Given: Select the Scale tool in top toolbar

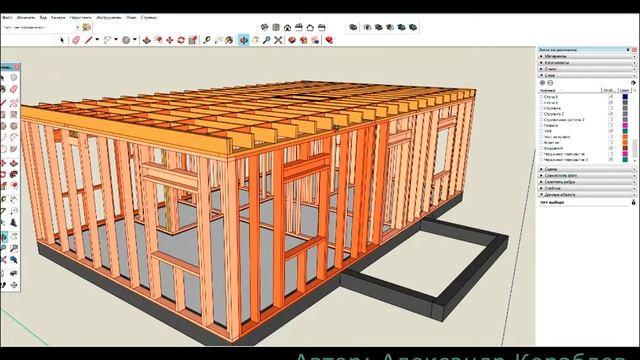Looking at the screenshot, I should click(193, 40).
